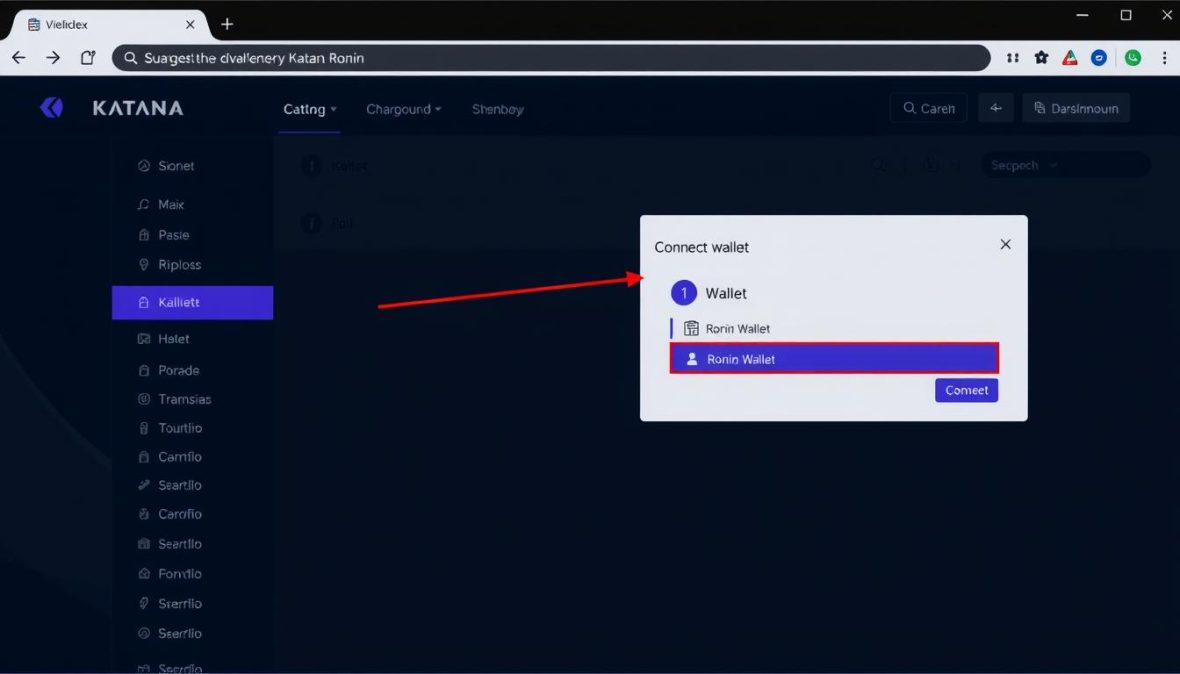The width and height of the screenshot is (1180, 674).
Task: Close the Vielidex browser tab
Action: click(x=190, y=24)
